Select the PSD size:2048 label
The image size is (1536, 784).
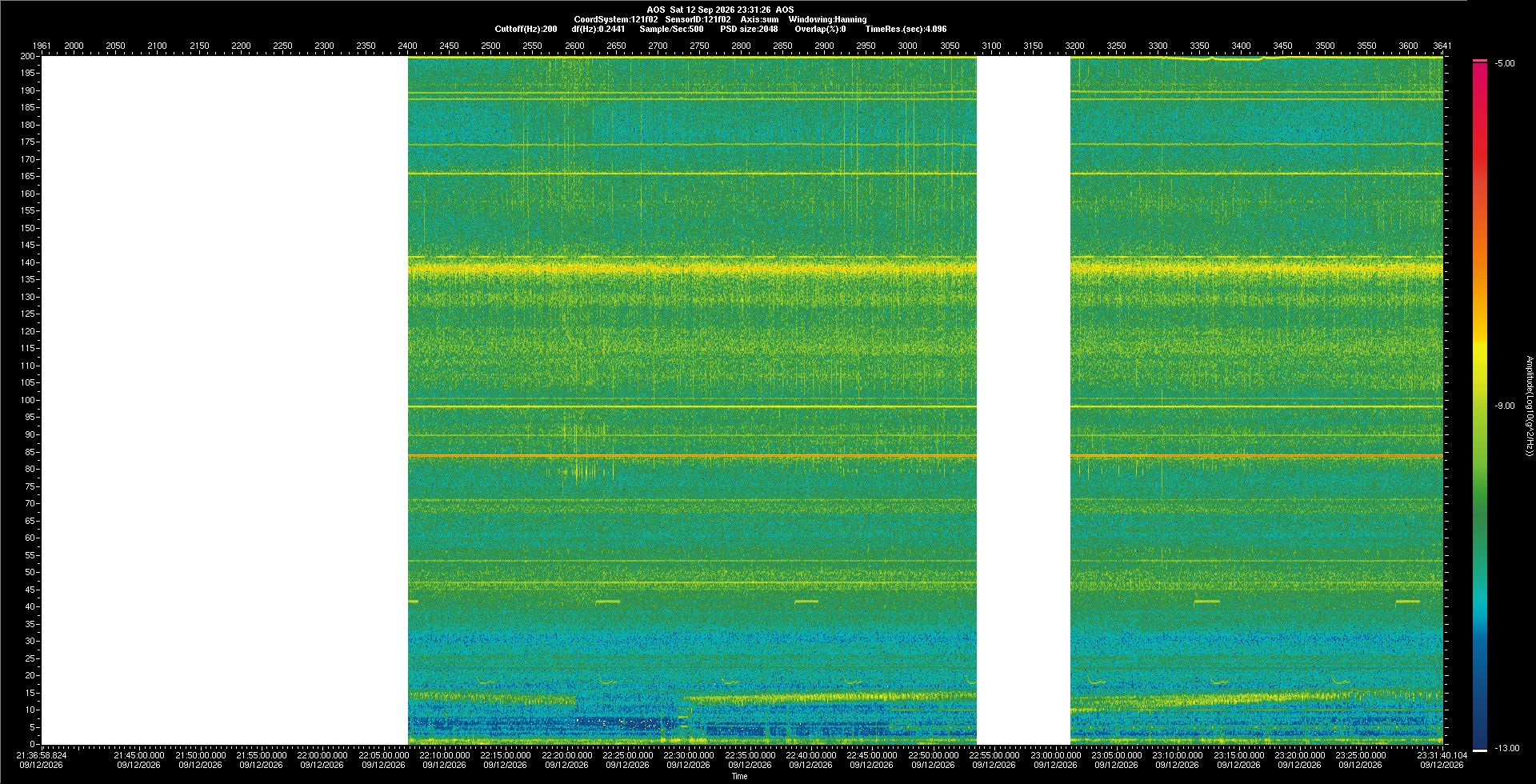[x=749, y=29]
